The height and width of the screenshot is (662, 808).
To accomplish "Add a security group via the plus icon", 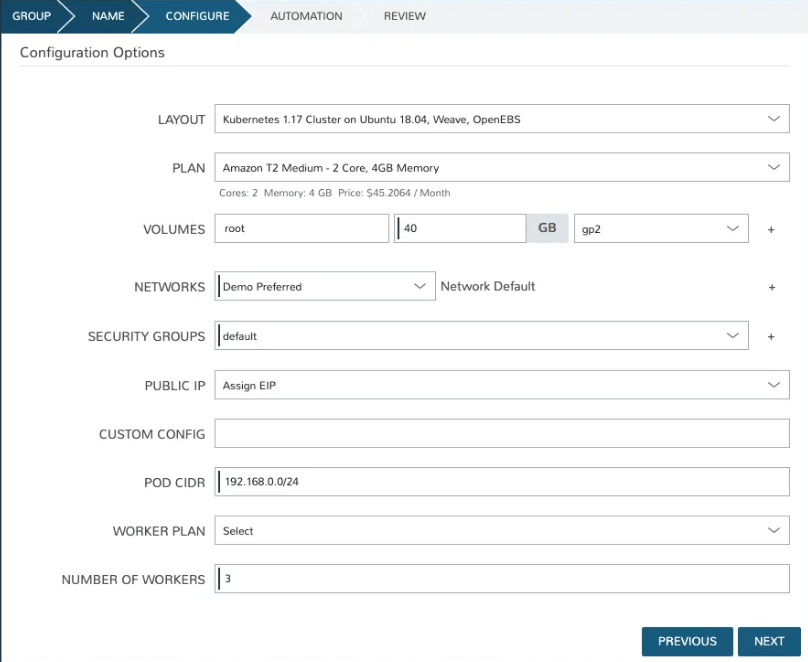I will 771,335.
